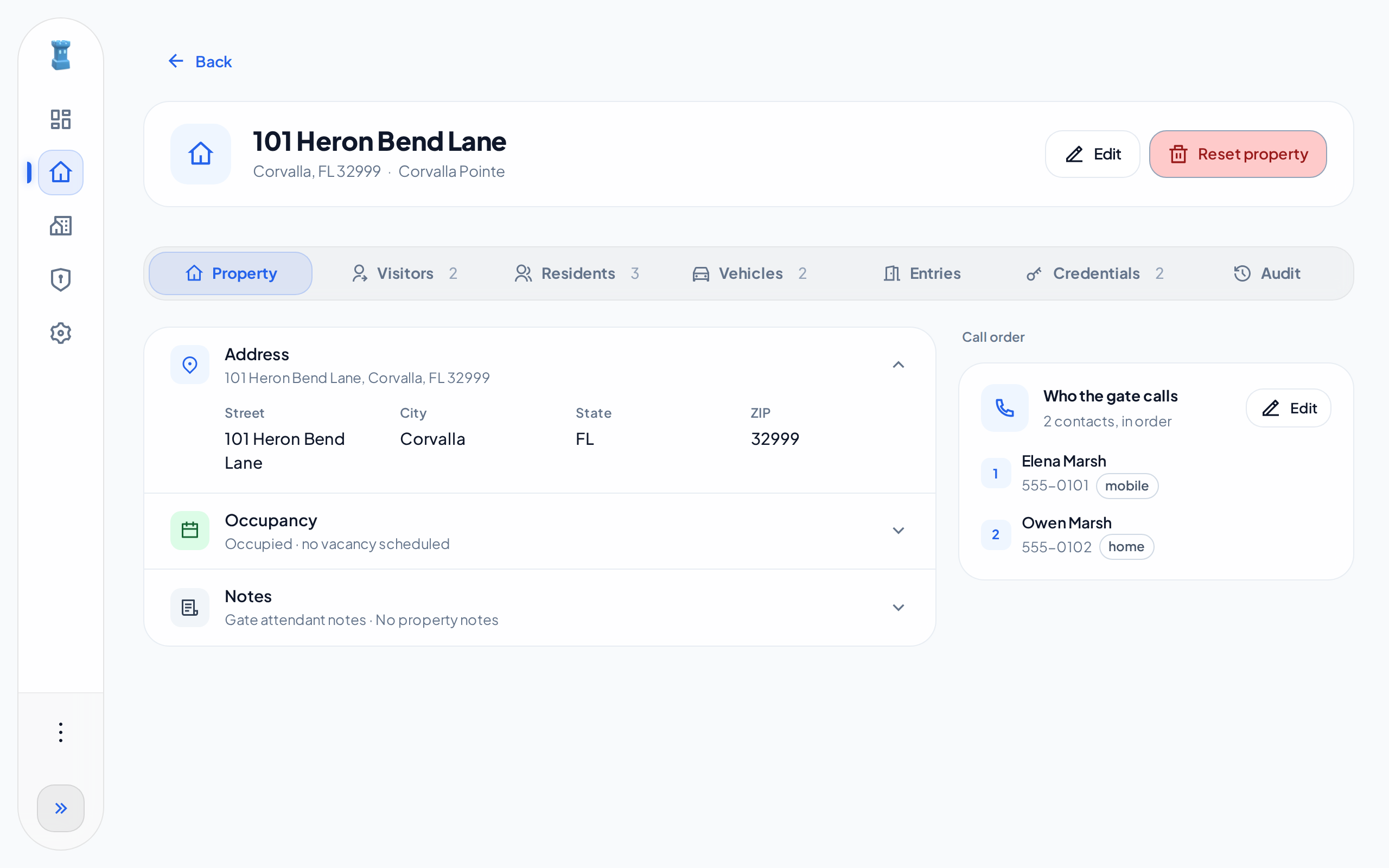Screen dimensions: 1389x868
Task: Click the house icon beside property title
Action: pos(201,154)
